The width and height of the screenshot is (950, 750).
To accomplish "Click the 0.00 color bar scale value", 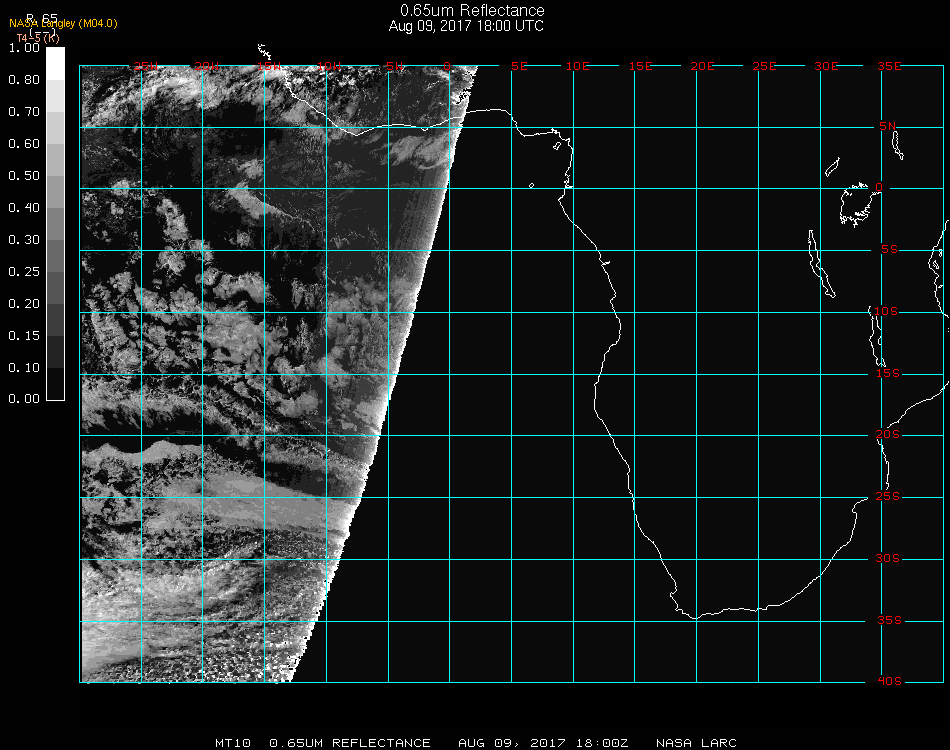I will pyautogui.click(x=24, y=399).
